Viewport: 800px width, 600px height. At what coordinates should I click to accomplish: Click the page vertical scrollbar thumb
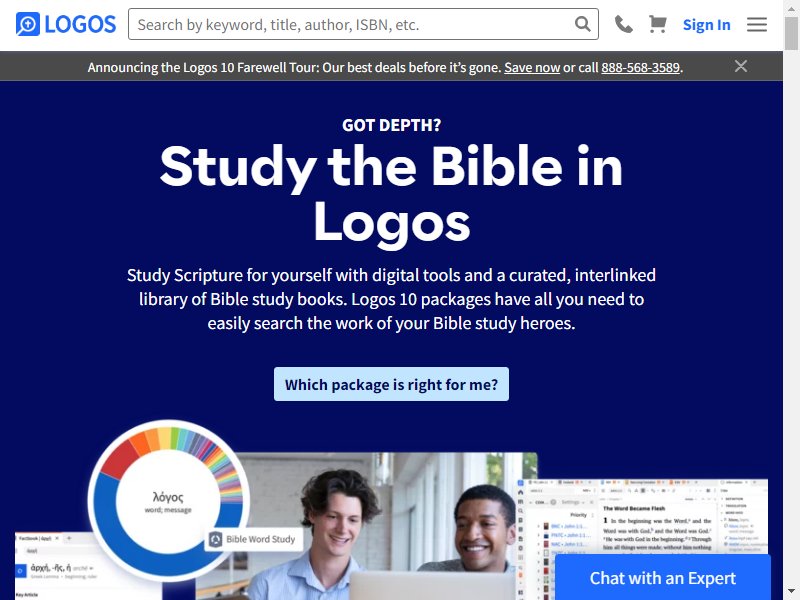pos(791,31)
